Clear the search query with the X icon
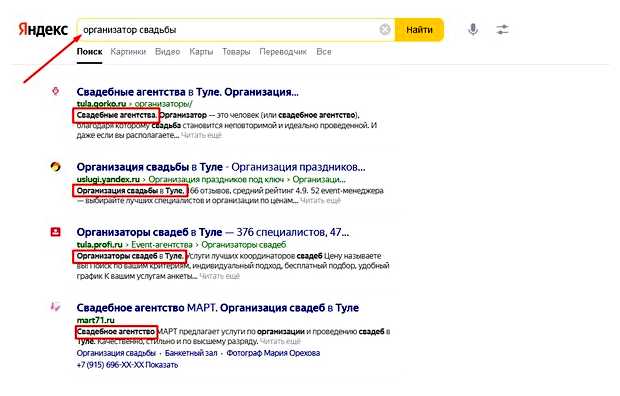 pyautogui.click(x=385, y=29)
